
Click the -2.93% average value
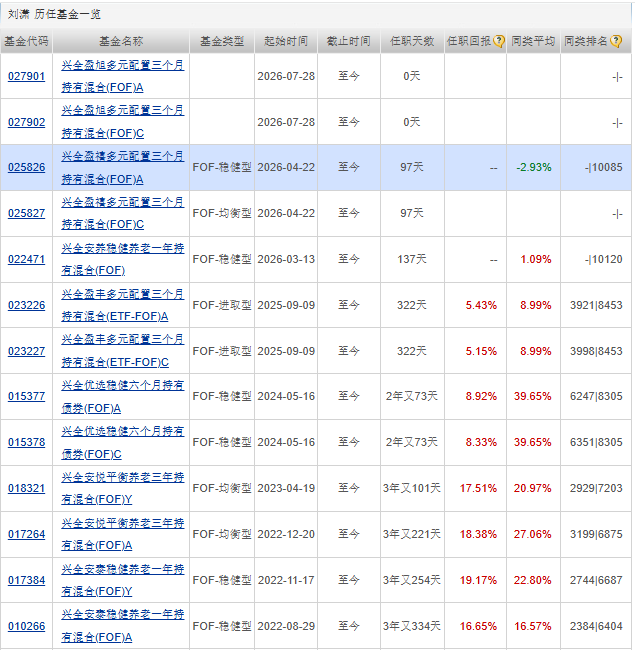click(x=534, y=167)
